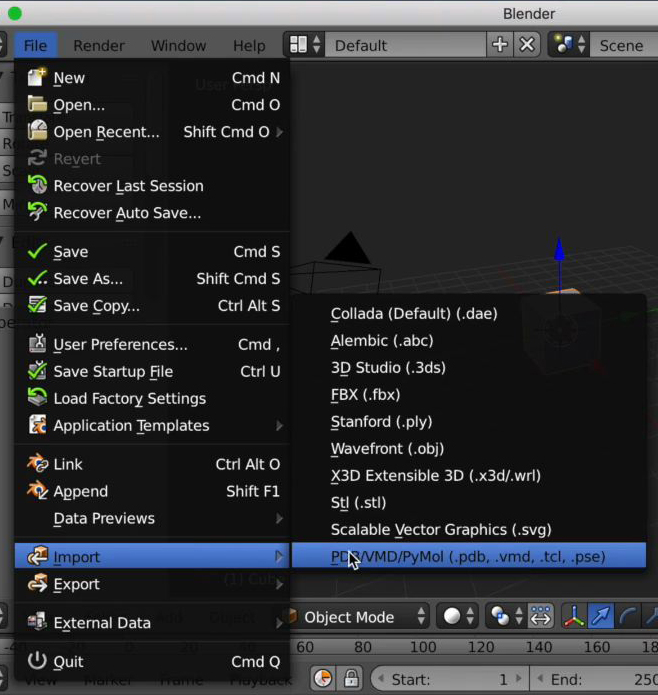The width and height of the screenshot is (658, 695).
Task: Click the Scene name field
Action: [x=624, y=45]
